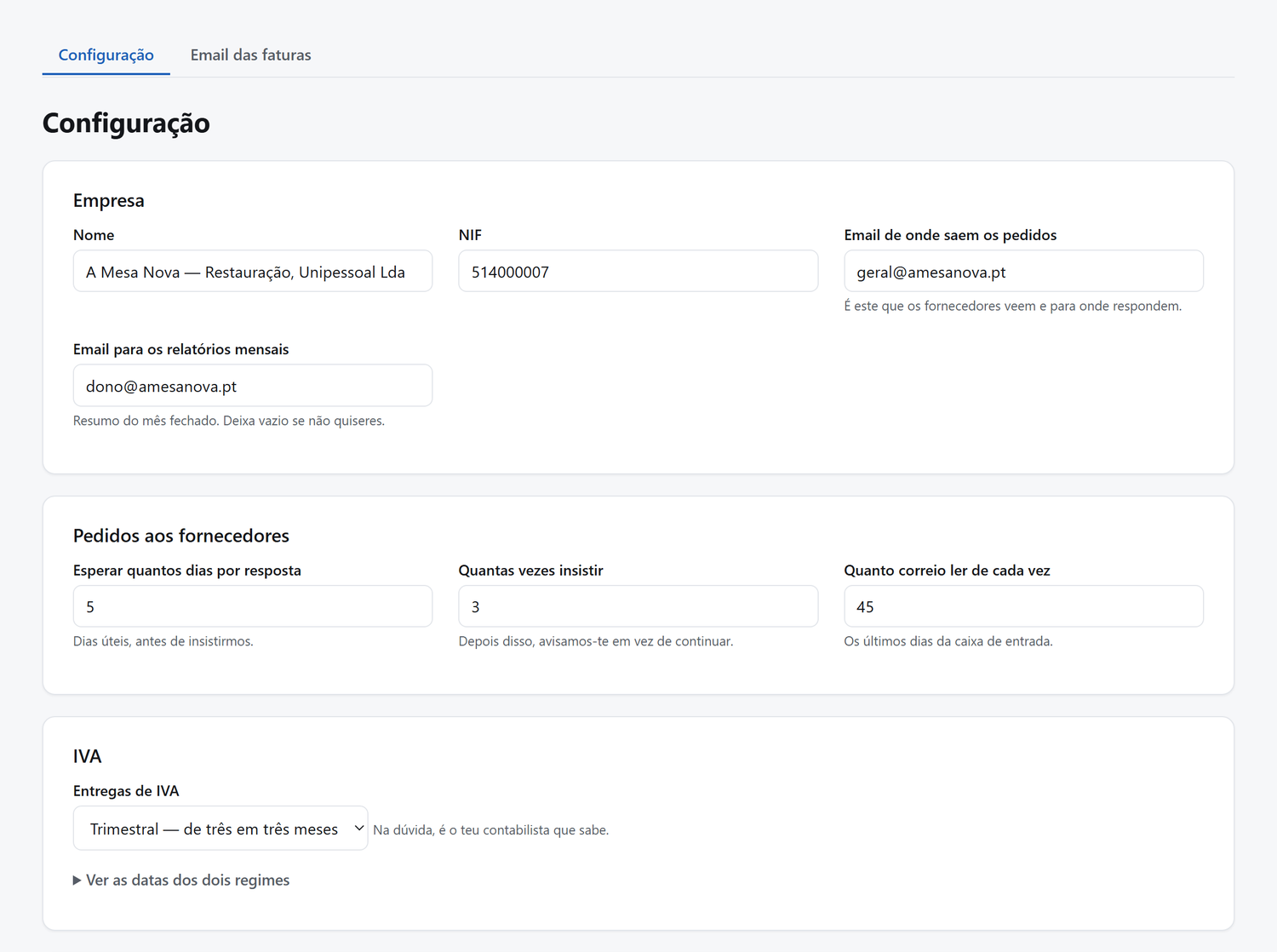Click the Quantas vezes insistir label

tap(531, 571)
